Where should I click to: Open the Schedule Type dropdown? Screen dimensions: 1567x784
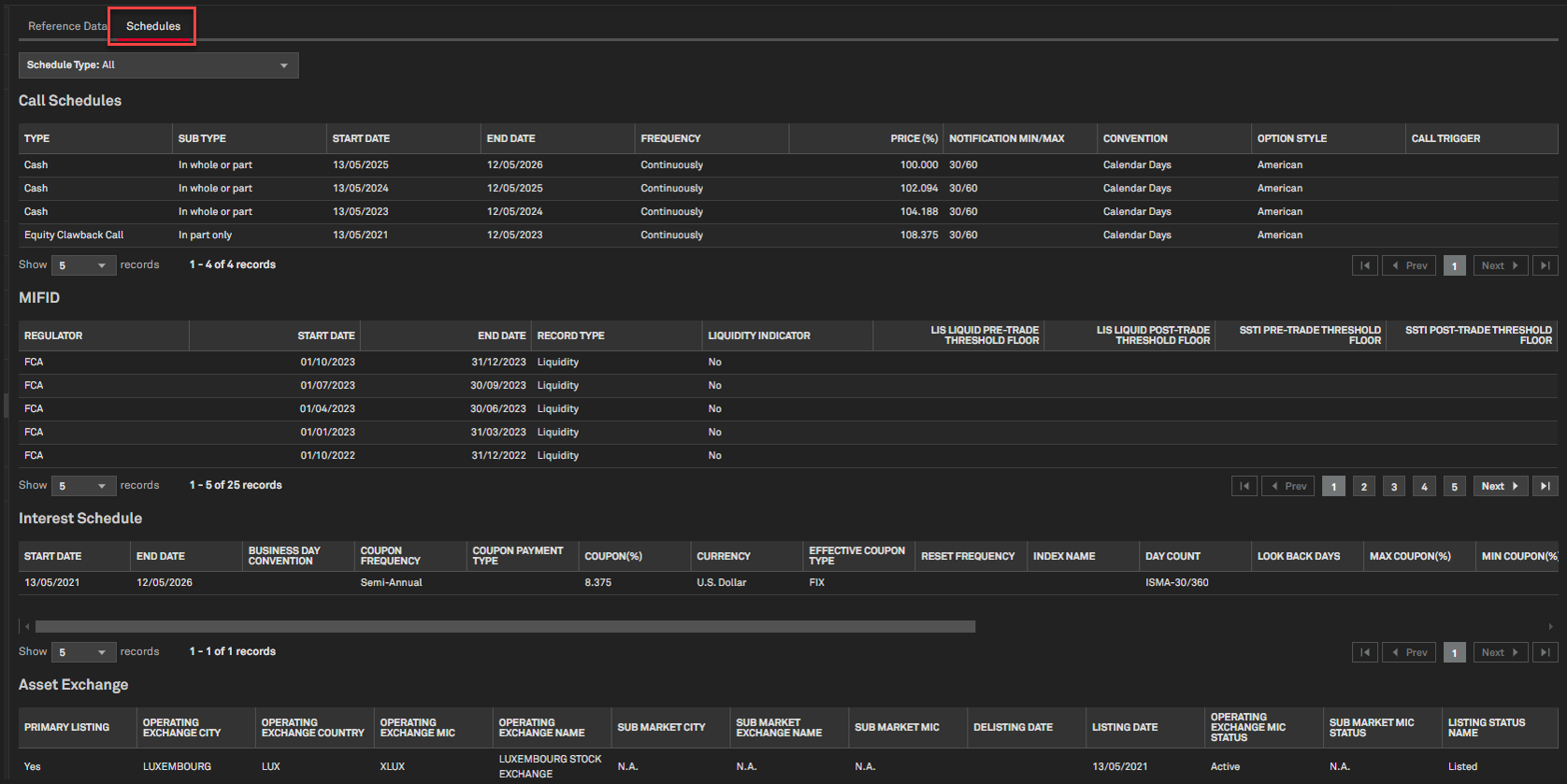point(159,65)
